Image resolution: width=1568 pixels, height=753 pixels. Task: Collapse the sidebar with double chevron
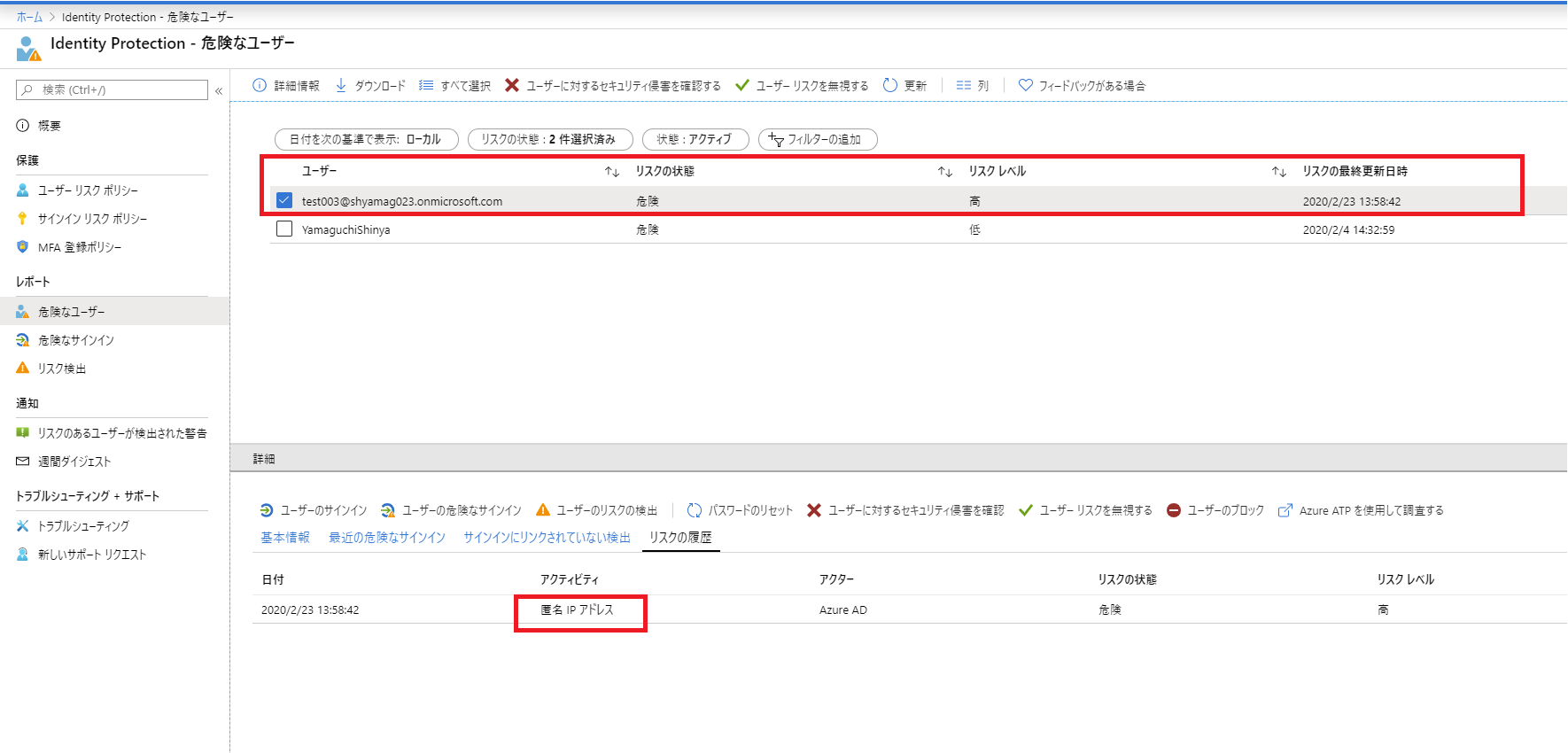[x=219, y=90]
